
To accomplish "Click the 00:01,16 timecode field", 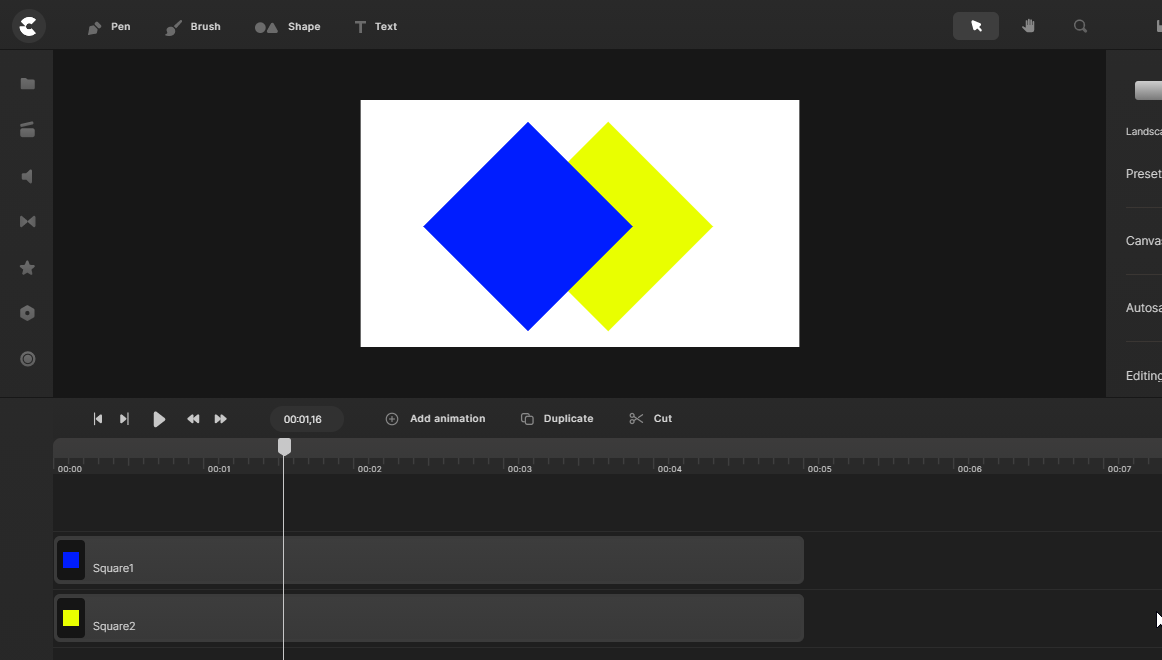I will click(x=306, y=419).
